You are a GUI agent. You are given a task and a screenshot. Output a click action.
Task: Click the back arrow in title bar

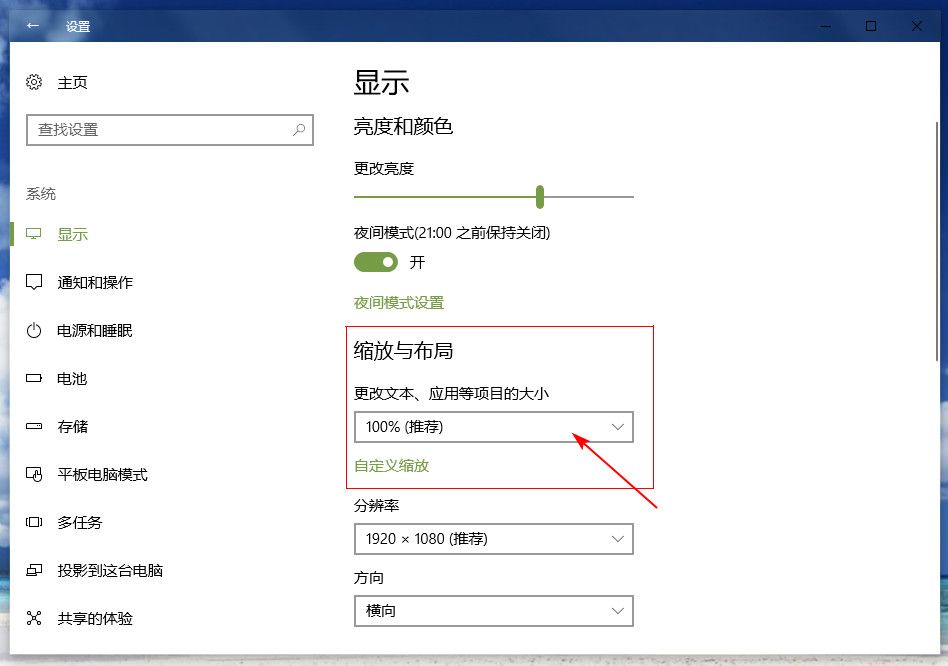[x=33, y=26]
